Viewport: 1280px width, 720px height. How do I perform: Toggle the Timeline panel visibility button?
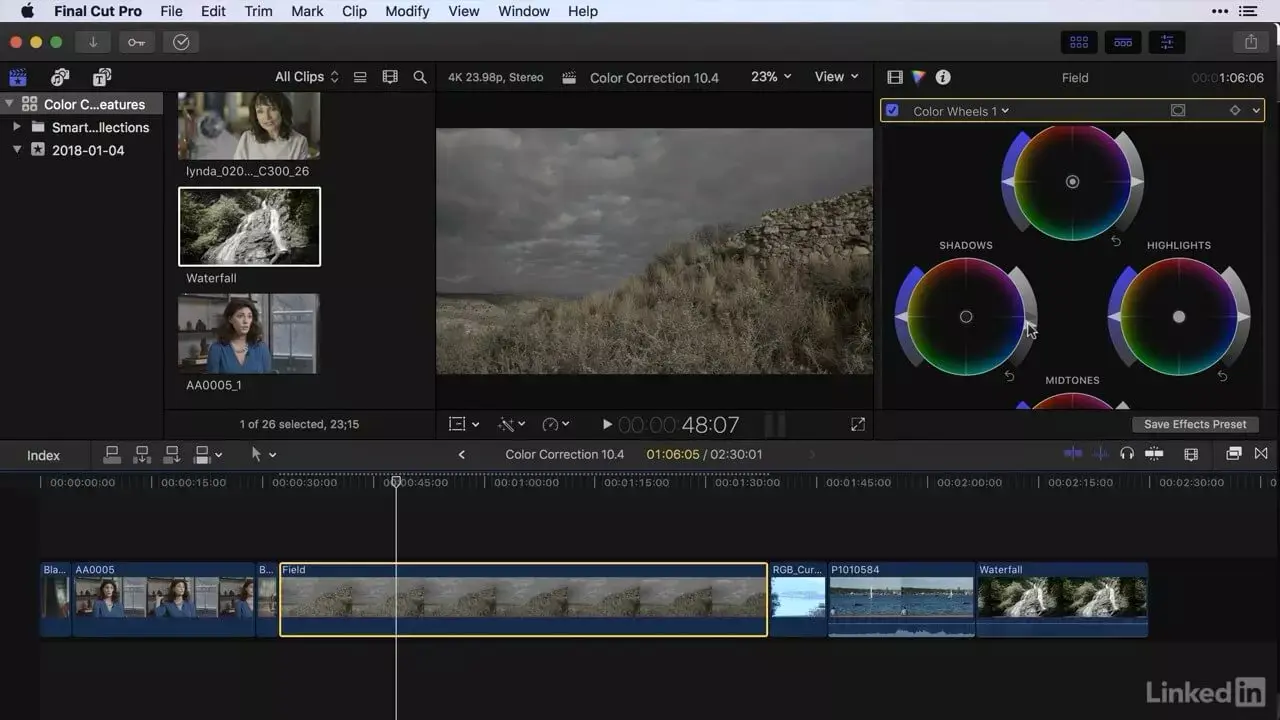point(1123,42)
